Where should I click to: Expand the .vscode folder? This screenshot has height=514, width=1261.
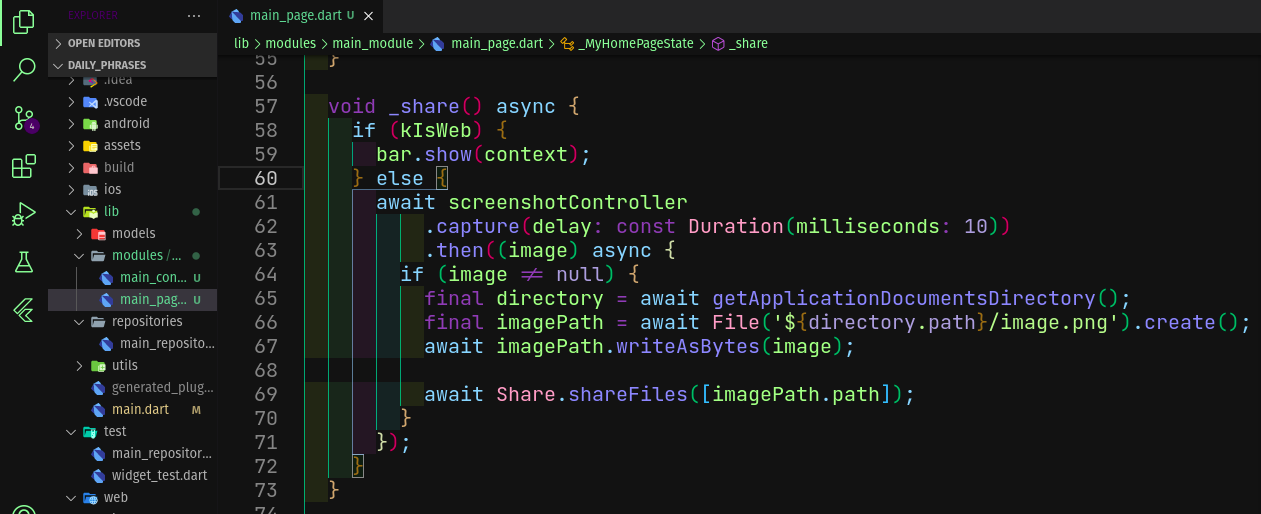click(x=132, y=101)
